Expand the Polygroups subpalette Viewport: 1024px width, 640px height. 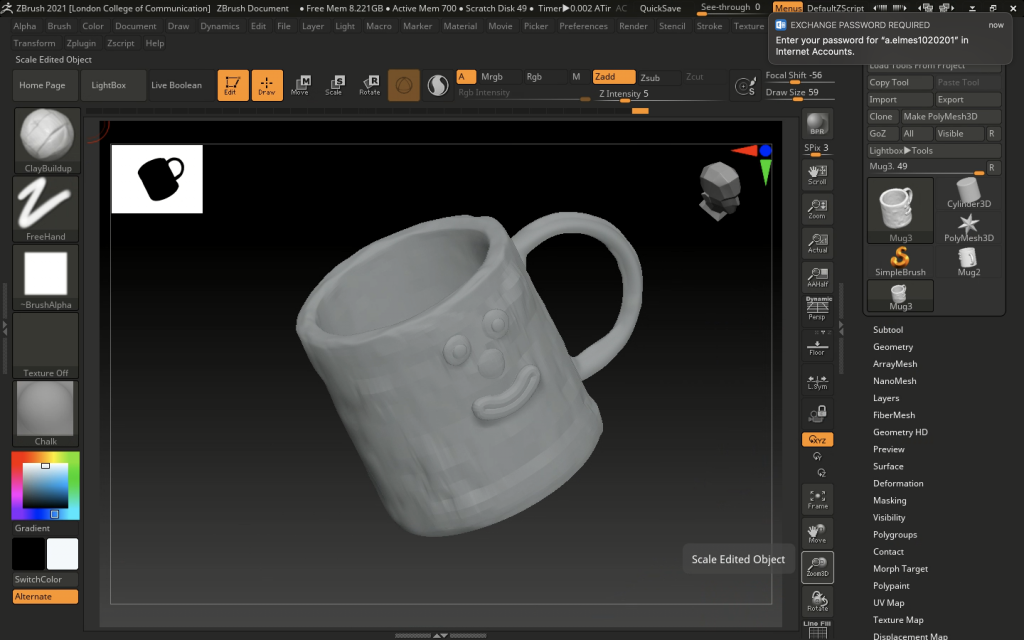[x=894, y=534]
